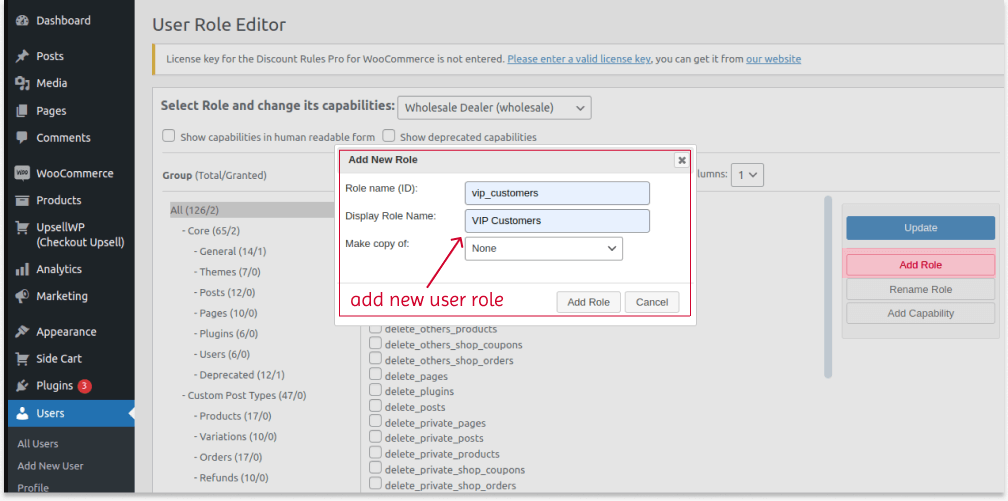Click Add Role in the right panel
The height and width of the screenshot is (501, 1008).
920,265
